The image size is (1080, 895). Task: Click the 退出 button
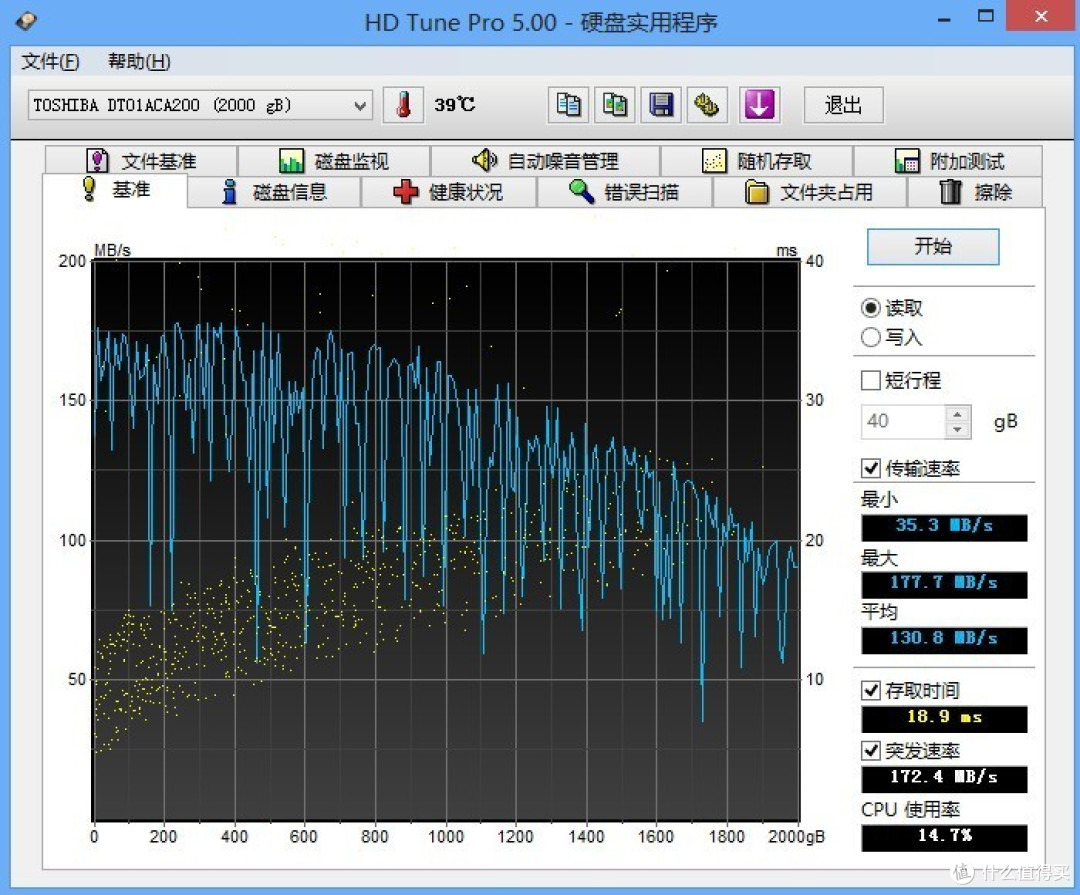[x=843, y=105]
